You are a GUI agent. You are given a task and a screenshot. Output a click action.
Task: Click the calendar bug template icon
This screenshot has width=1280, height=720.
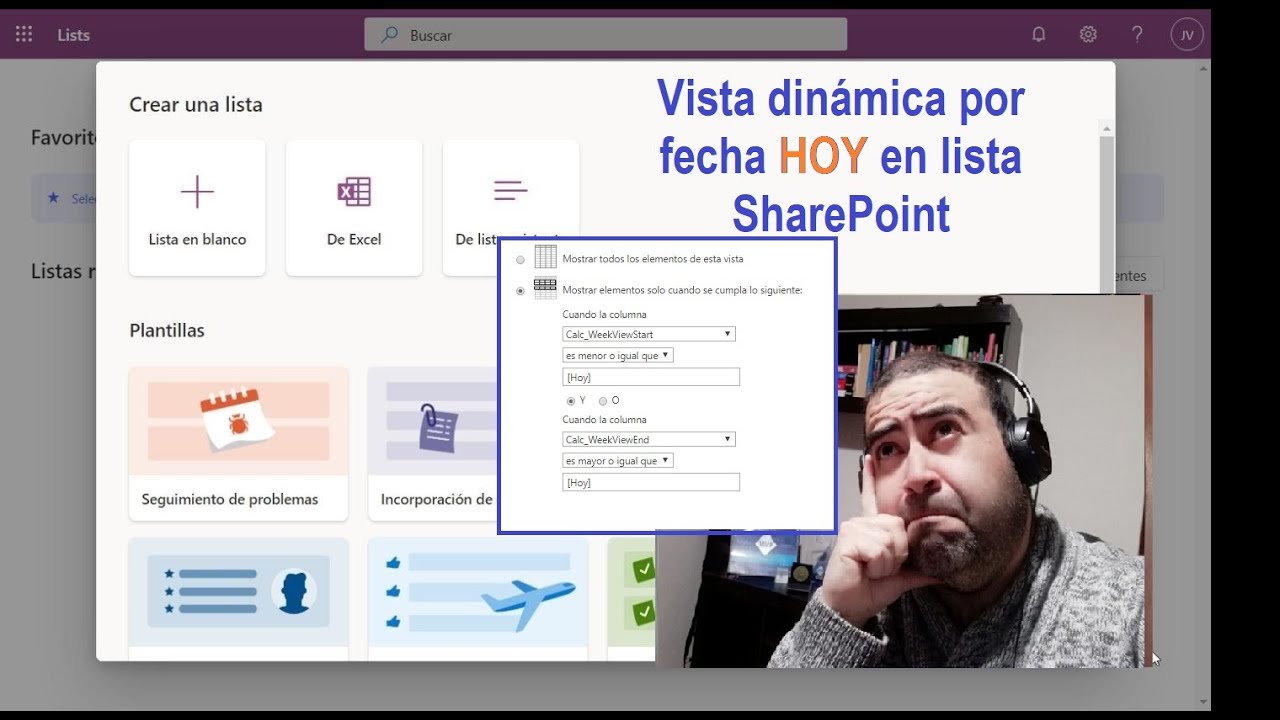[x=238, y=421]
